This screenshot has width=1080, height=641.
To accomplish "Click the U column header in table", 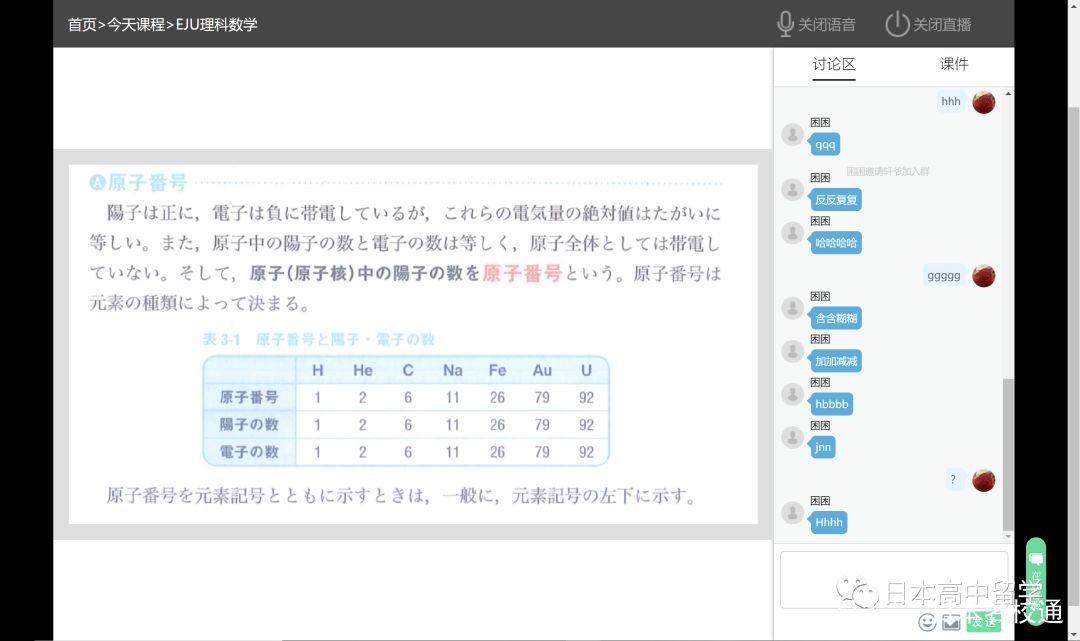I will pyautogui.click(x=586, y=370).
